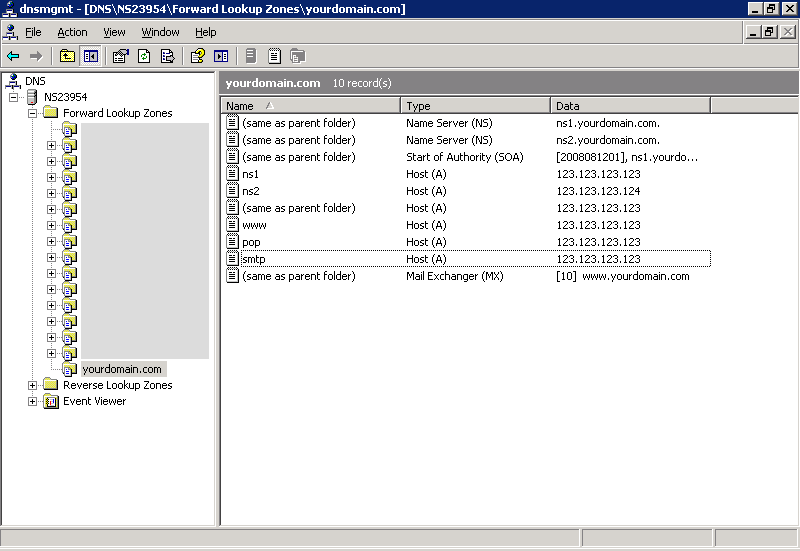Click the gray stacked-windows toolbar icon
The width and height of the screenshot is (800, 551).
[x=297, y=56]
